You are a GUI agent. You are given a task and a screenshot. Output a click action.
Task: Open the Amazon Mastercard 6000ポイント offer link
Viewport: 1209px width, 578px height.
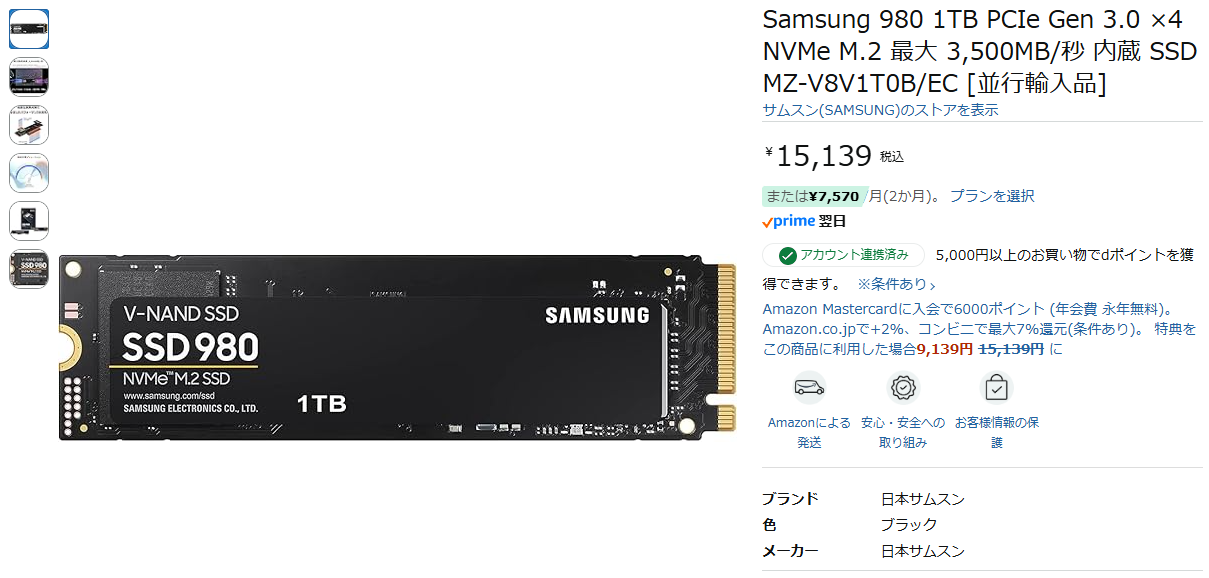pos(979,329)
